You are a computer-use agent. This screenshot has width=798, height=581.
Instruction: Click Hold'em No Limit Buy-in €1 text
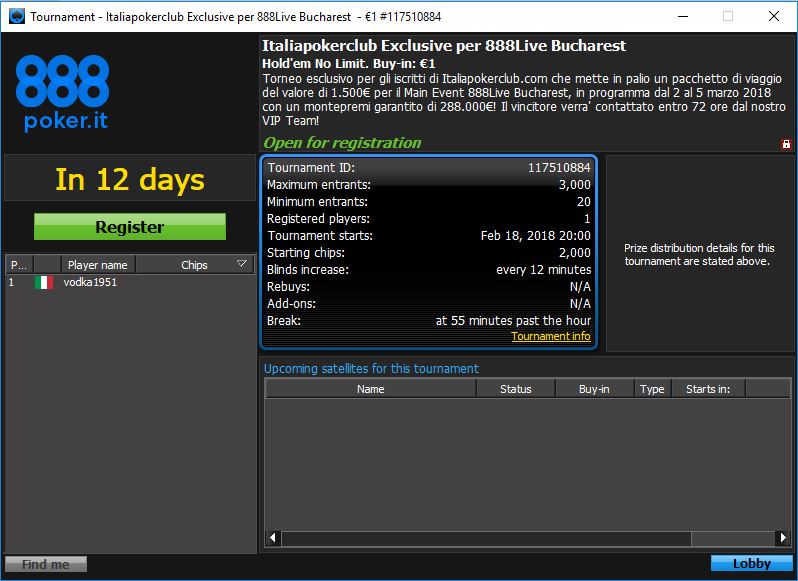tap(349, 64)
